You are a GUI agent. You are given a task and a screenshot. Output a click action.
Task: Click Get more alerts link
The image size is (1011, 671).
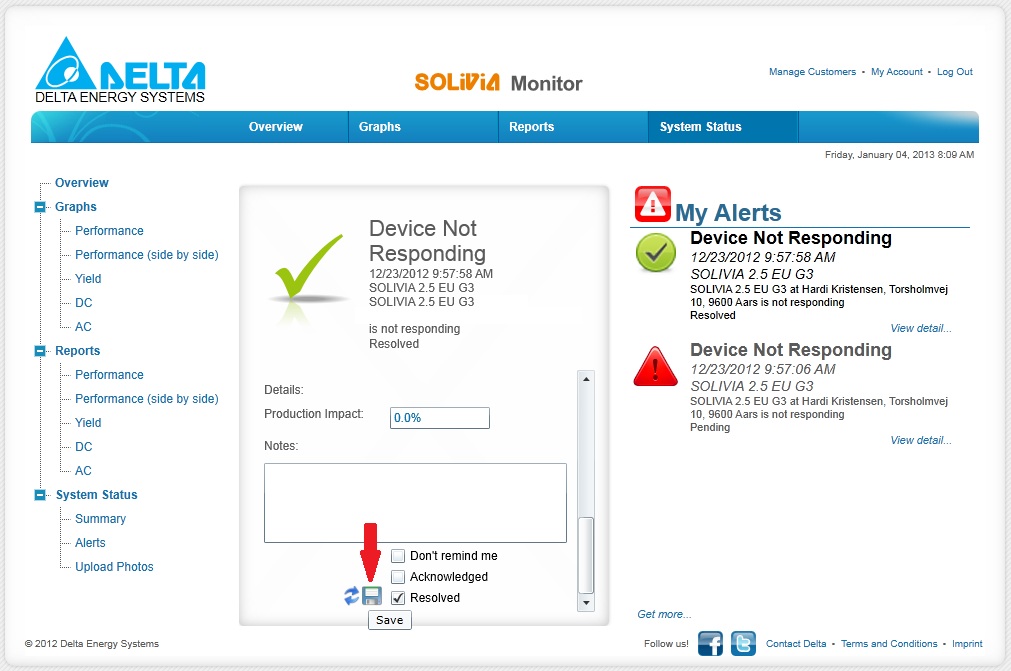(x=664, y=614)
